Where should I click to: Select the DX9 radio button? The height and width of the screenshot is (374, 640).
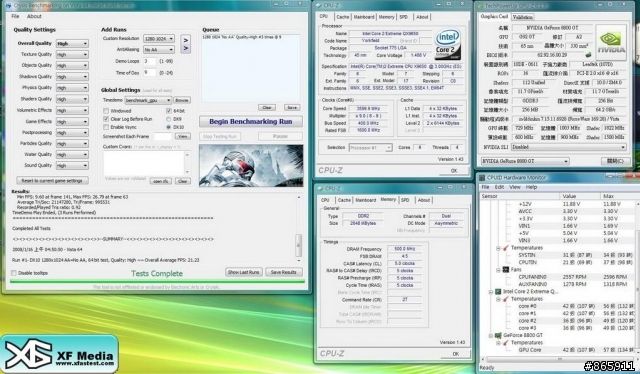coord(169,119)
